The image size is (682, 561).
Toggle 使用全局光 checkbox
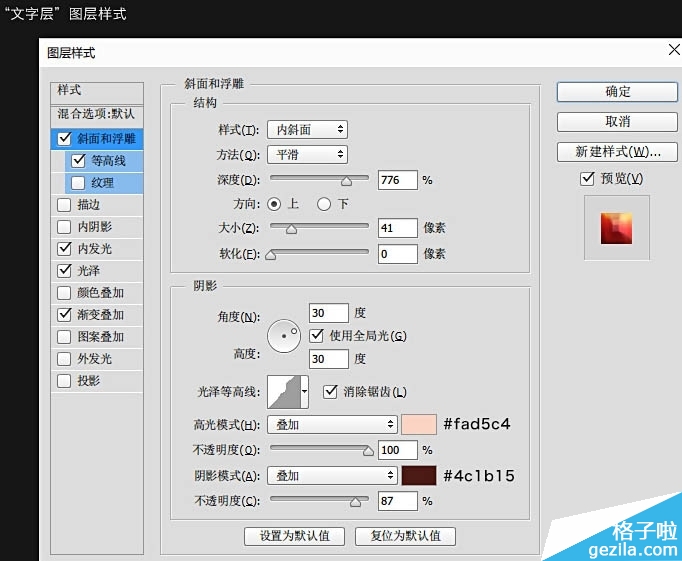point(318,336)
